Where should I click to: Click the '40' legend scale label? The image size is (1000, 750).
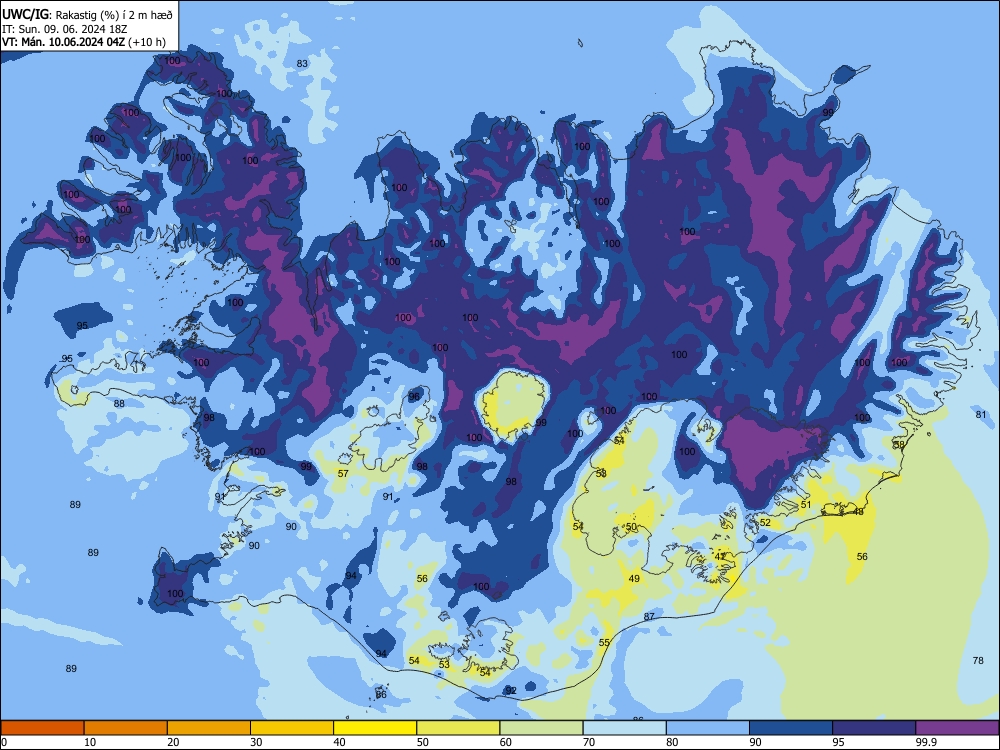click(339, 742)
